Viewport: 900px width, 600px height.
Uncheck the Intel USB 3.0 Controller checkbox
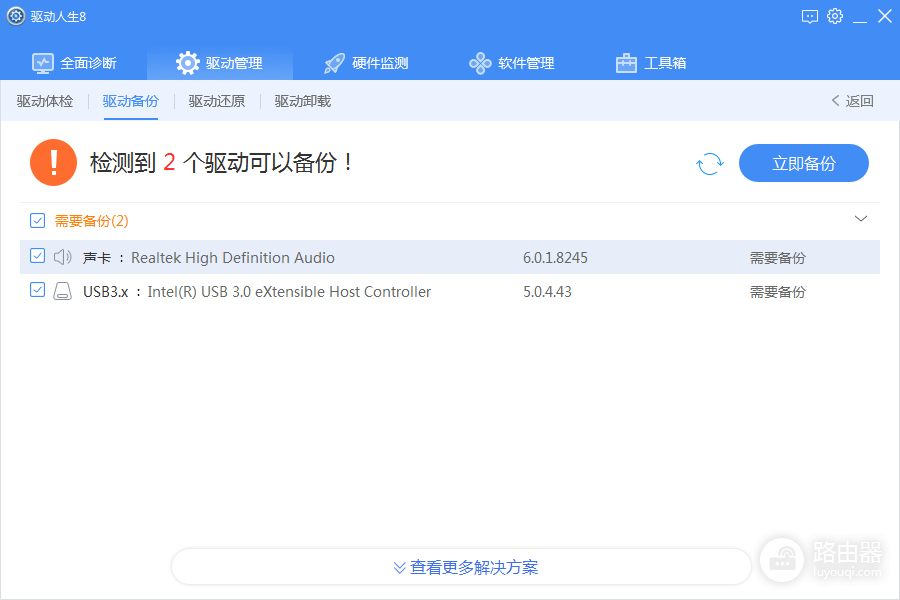click(x=37, y=290)
